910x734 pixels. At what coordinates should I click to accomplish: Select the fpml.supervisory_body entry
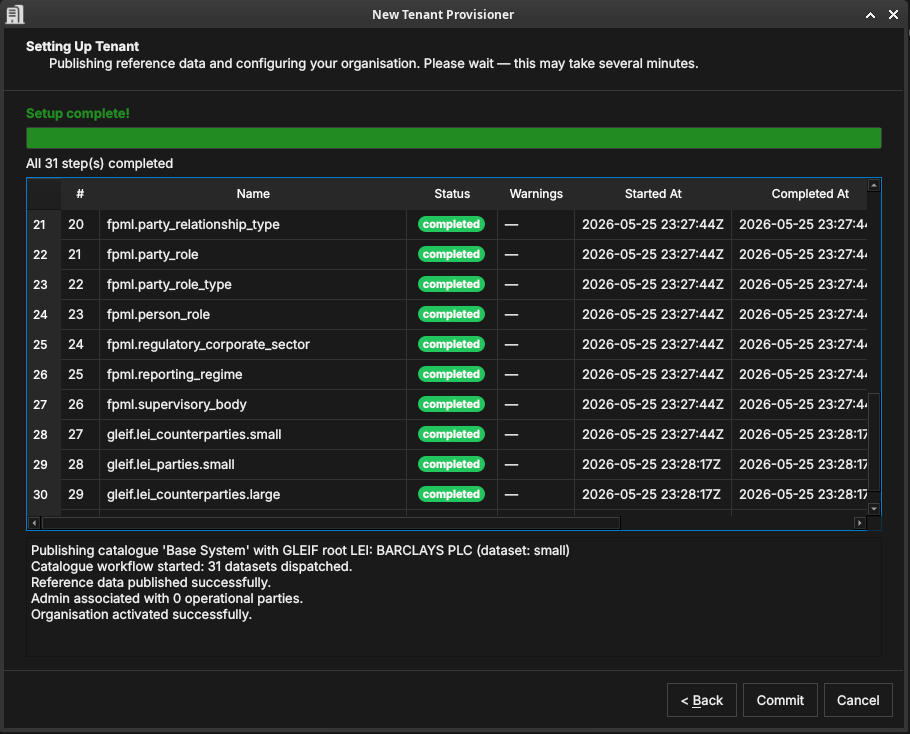tap(176, 404)
